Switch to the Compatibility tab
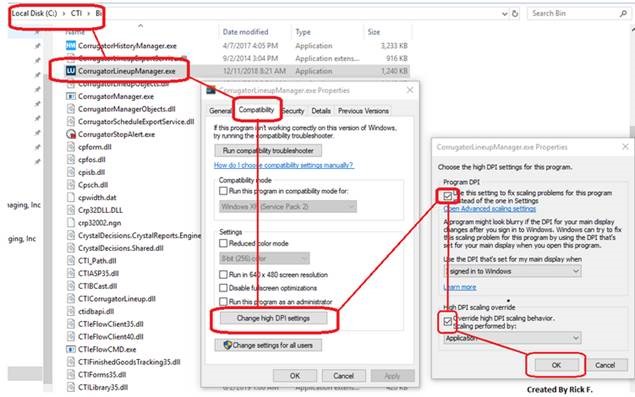 tap(256, 110)
